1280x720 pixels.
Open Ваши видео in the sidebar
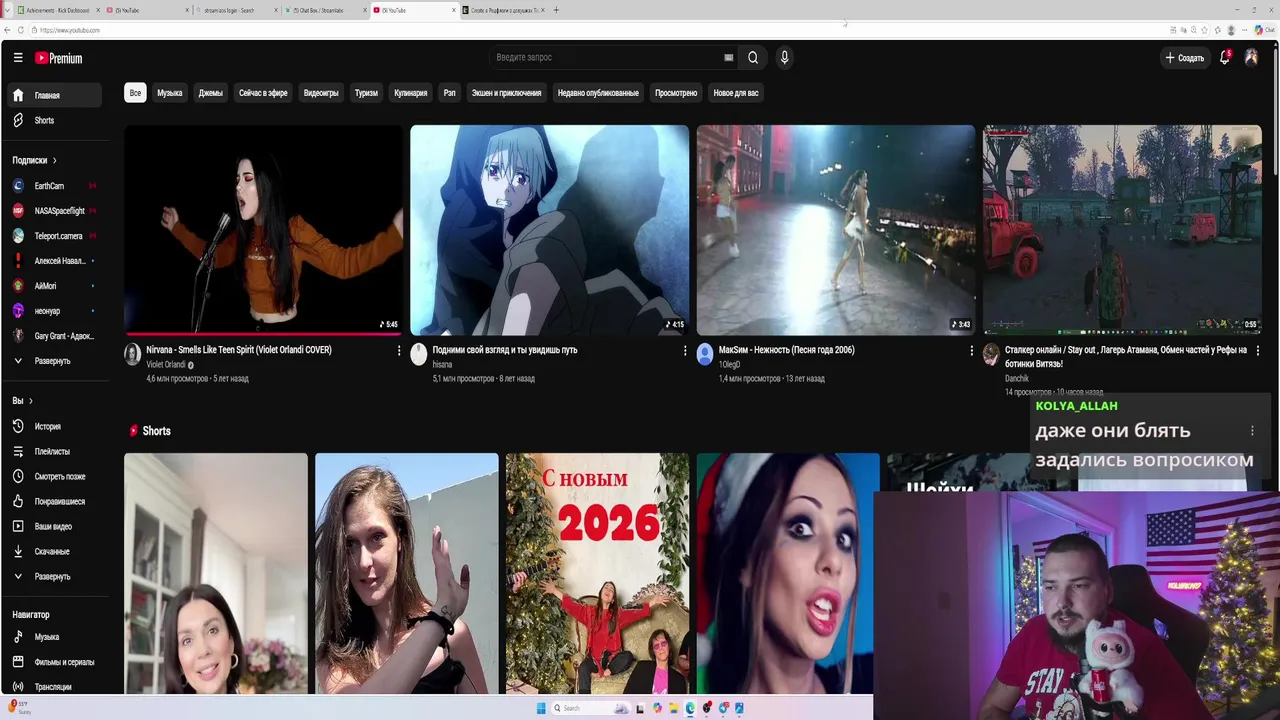pos(54,526)
